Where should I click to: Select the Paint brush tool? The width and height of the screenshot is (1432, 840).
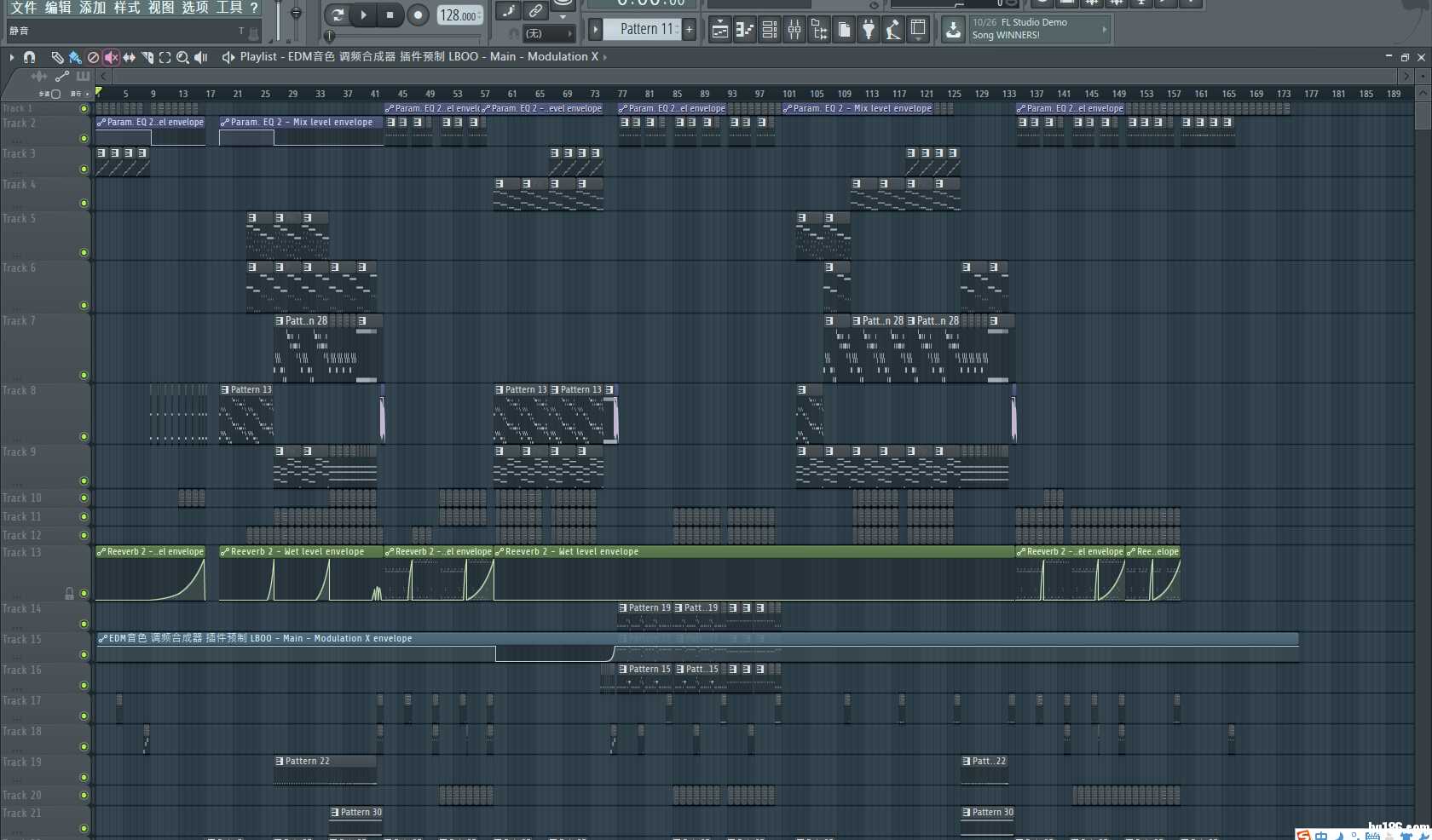coord(75,57)
